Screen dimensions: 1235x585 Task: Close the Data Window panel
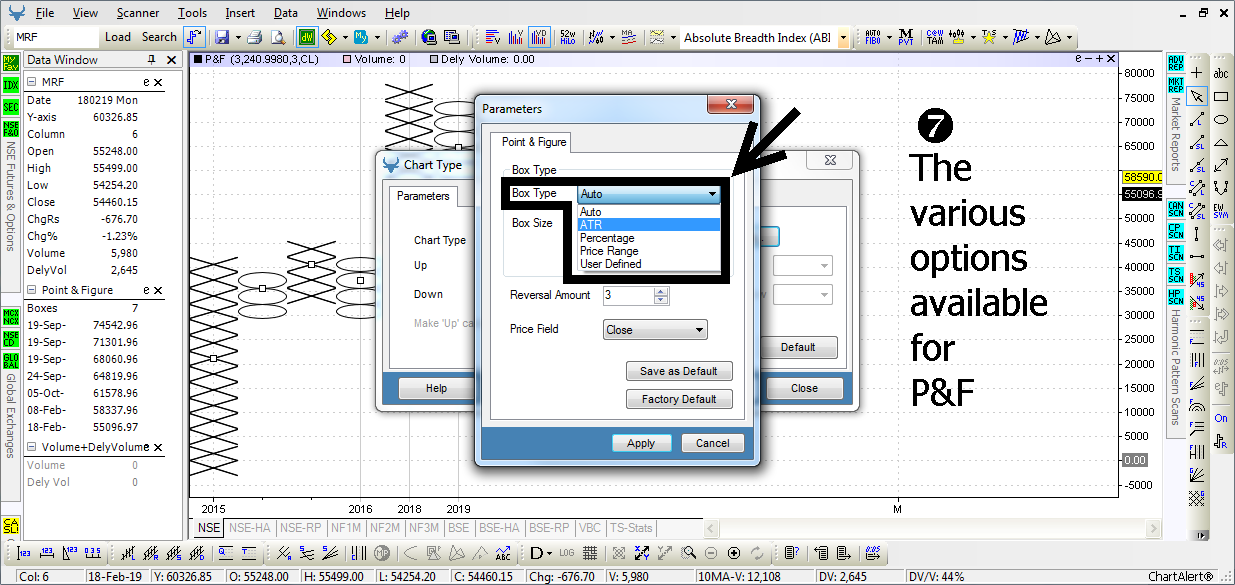coord(172,60)
